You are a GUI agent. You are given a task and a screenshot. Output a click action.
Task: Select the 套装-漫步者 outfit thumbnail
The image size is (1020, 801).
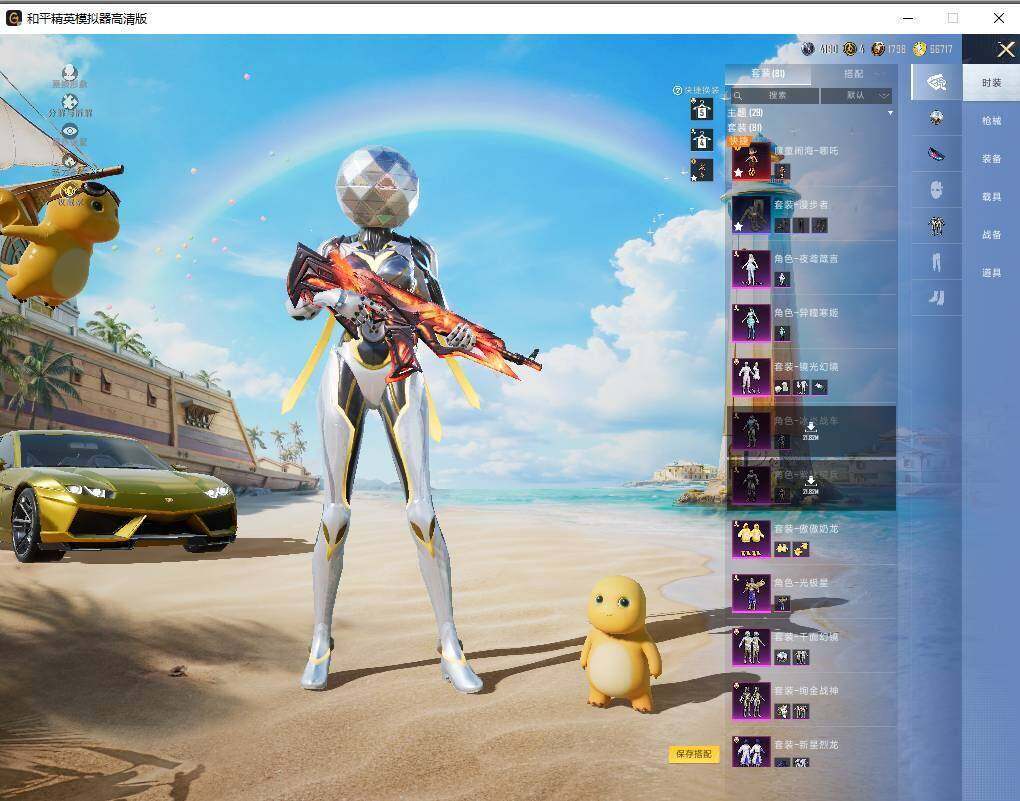point(751,215)
